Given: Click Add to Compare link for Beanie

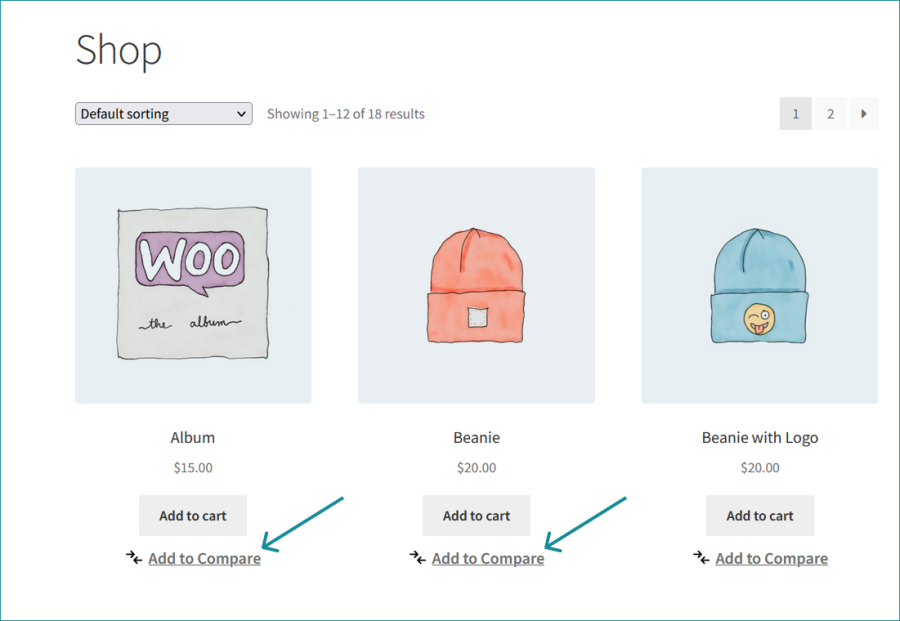Looking at the screenshot, I should tap(488, 559).
